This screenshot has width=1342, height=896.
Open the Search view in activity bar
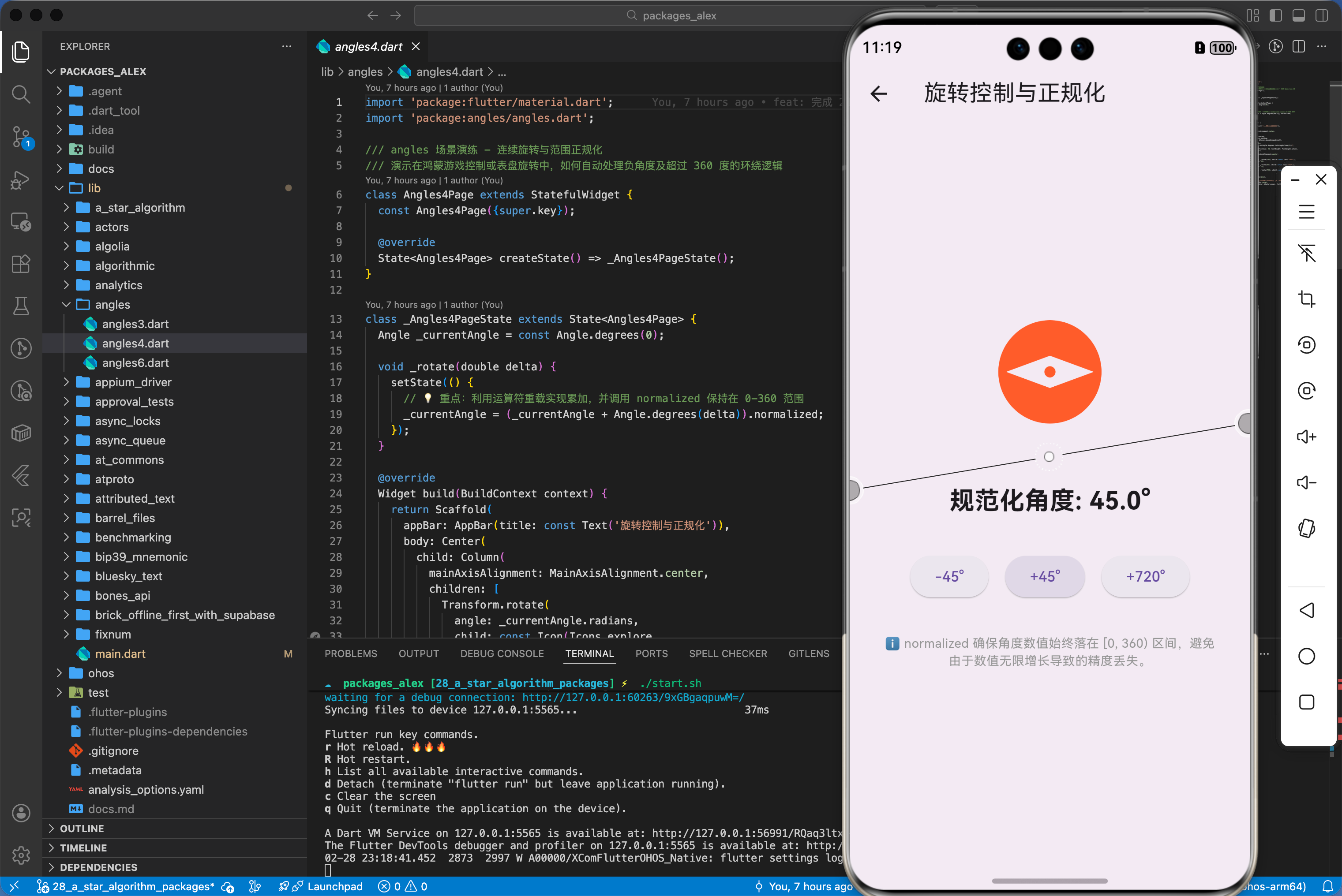click(x=21, y=94)
